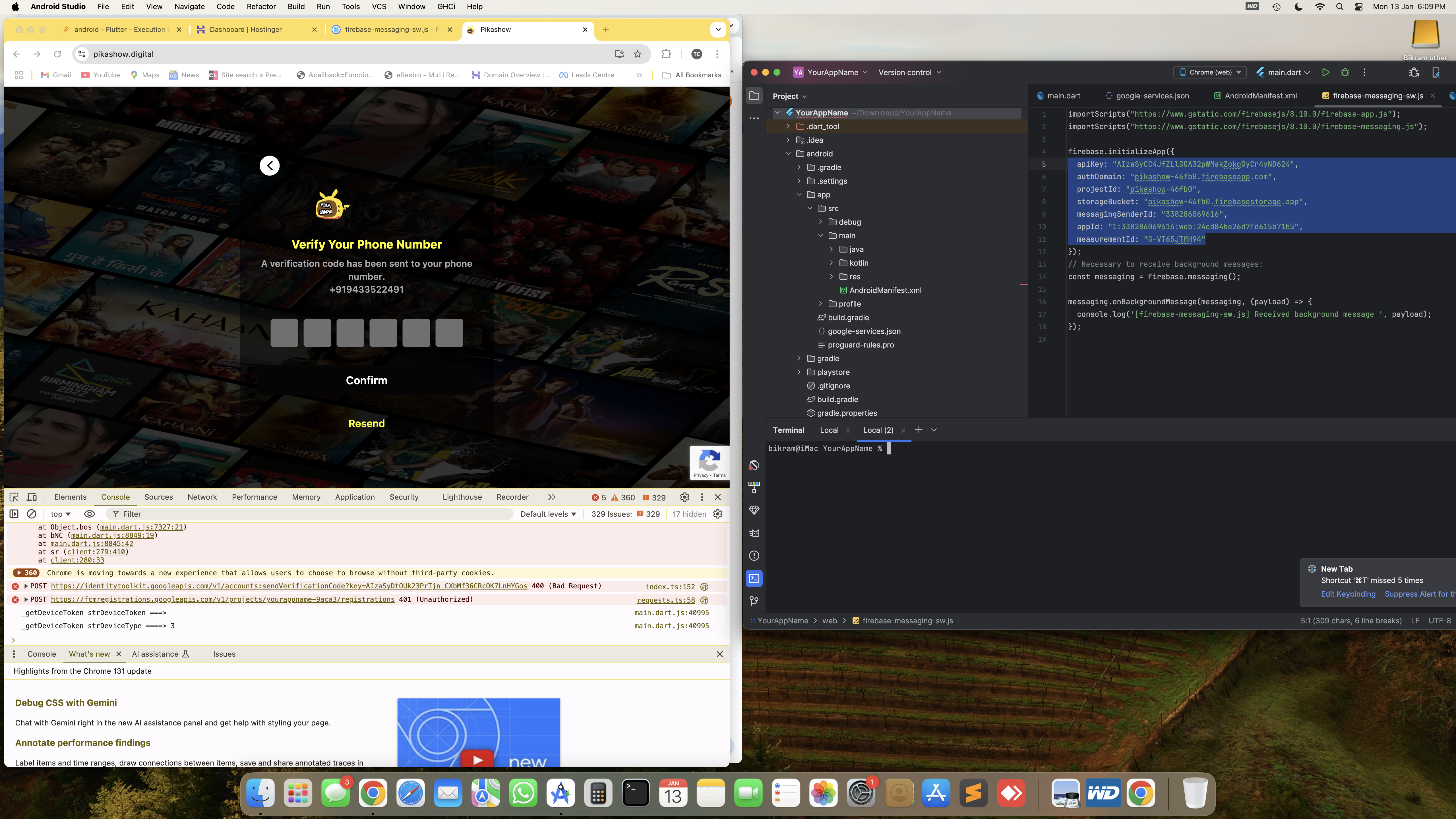Open the Default levels dropdown
Viewport: 1456px width, 819px height.
(x=548, y=514)
